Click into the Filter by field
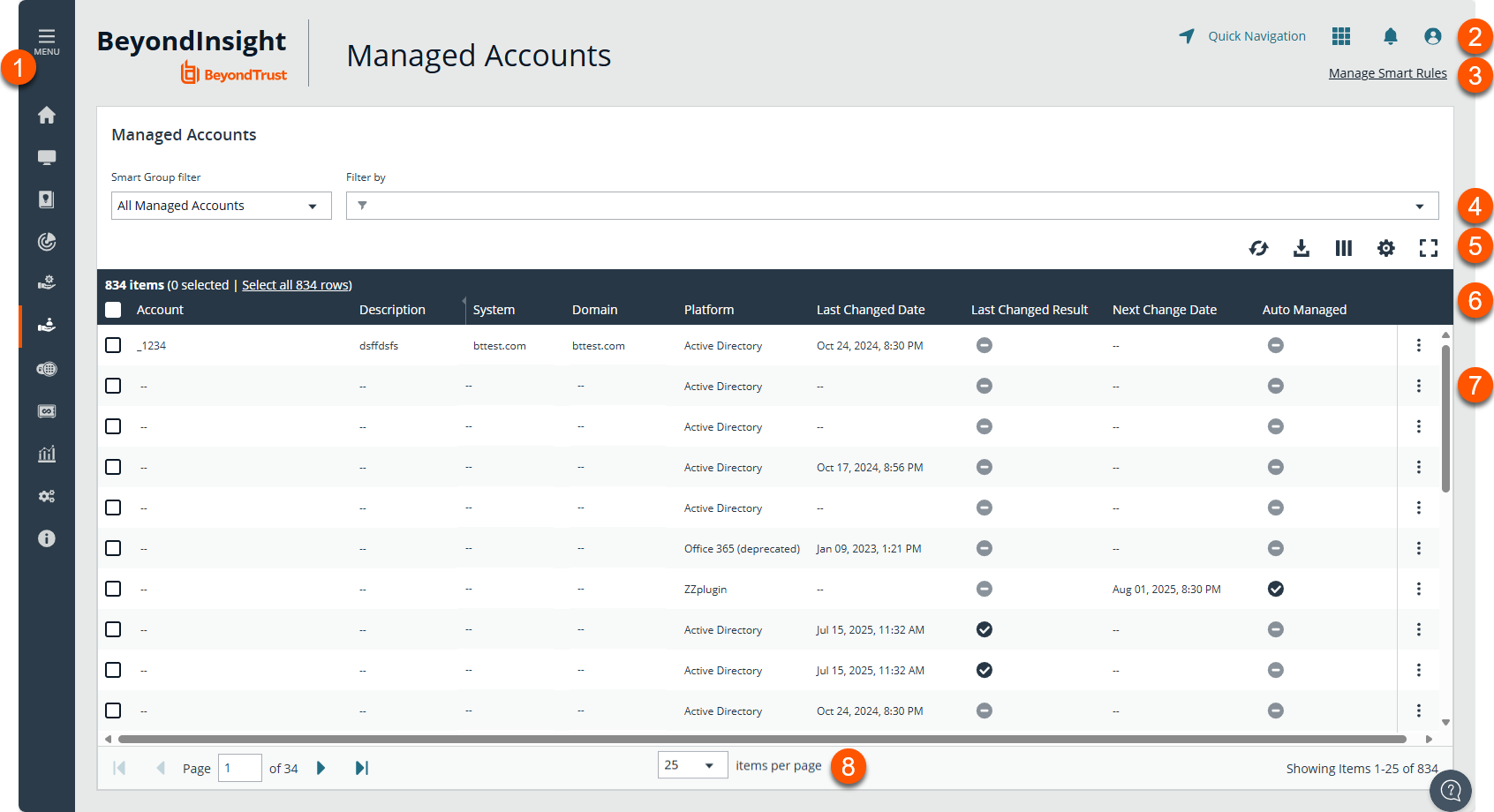 (892, 206)
